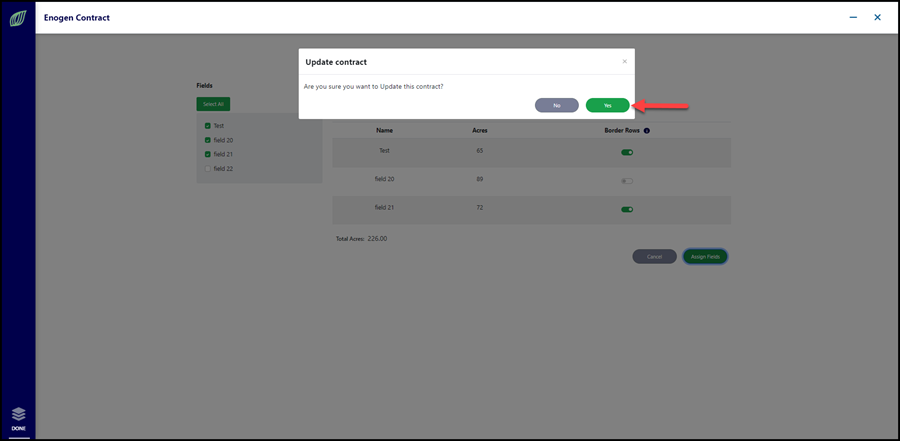Image resolution: width=900 pixels, height=441 pixels.
Task: Click the Select All button
Action: click(213, 105)
